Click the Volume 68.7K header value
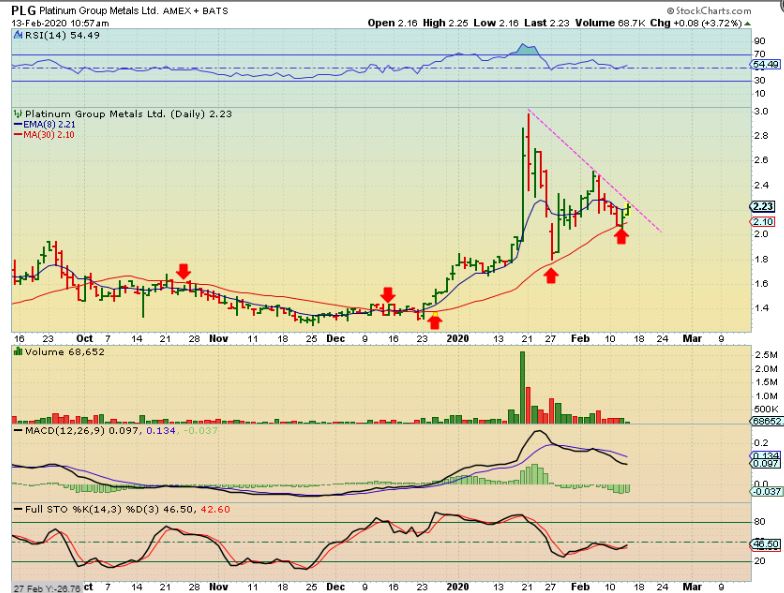The image size is (784, 593). pyautogui.click(x=610, y=23)
